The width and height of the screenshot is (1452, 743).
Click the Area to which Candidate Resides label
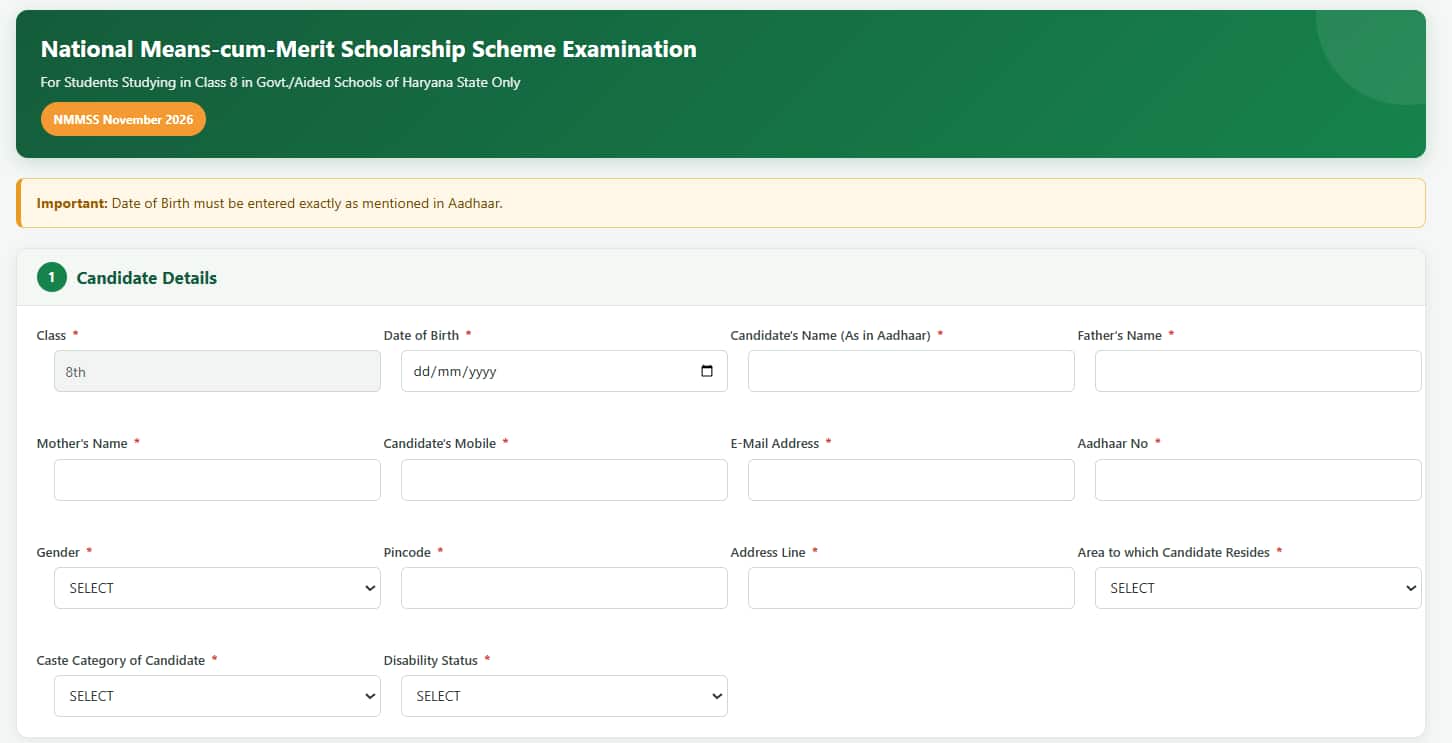coord(1174,552)
